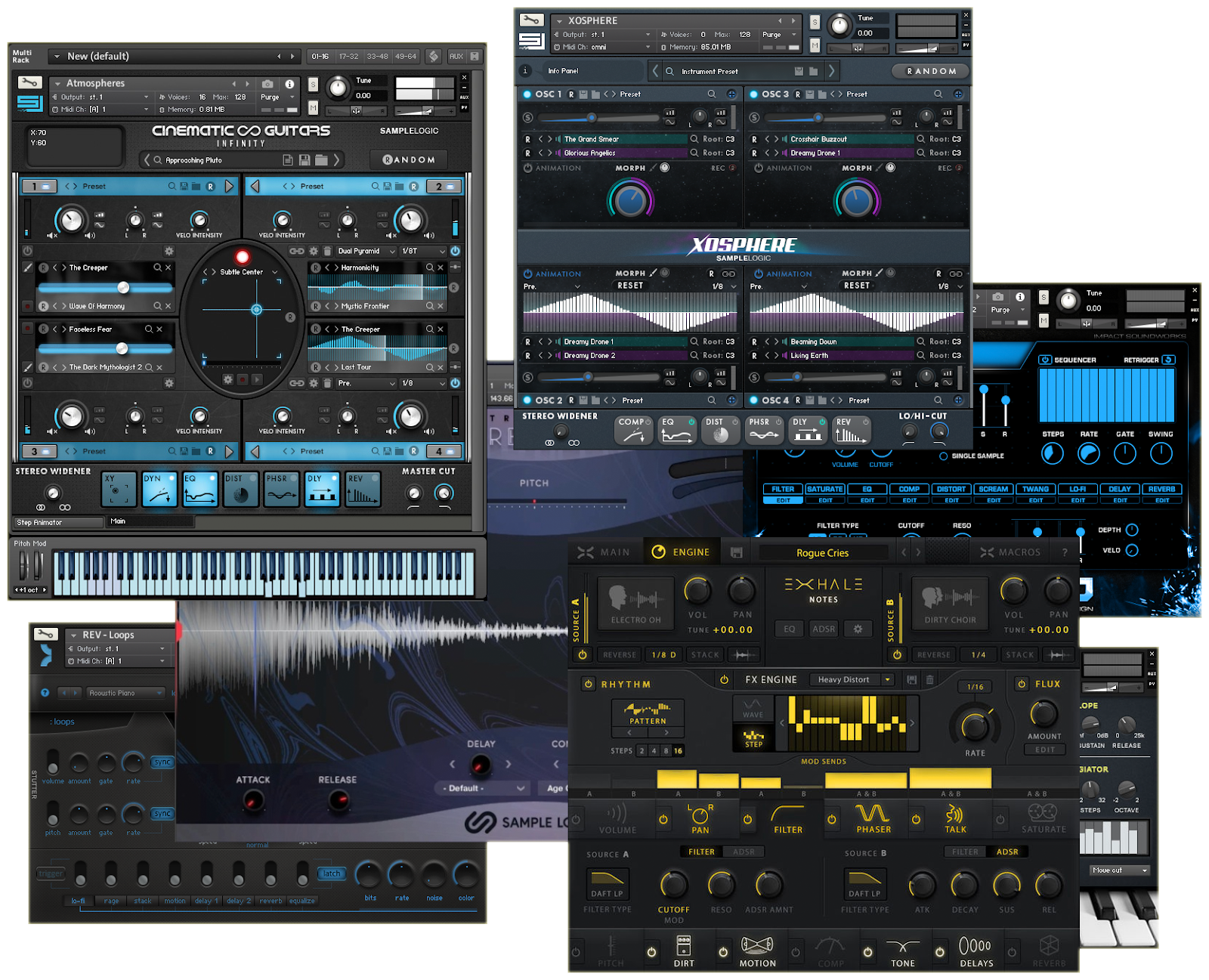Expand the Dual Pyramid animation dropdown

pyautogui.click(x=392, y=251)
